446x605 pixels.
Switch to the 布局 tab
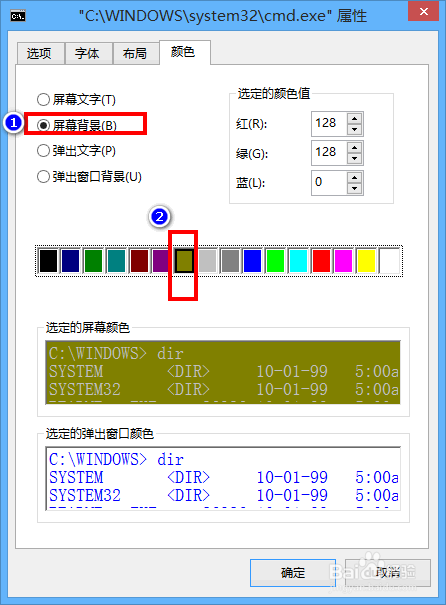tap(135, 53)
